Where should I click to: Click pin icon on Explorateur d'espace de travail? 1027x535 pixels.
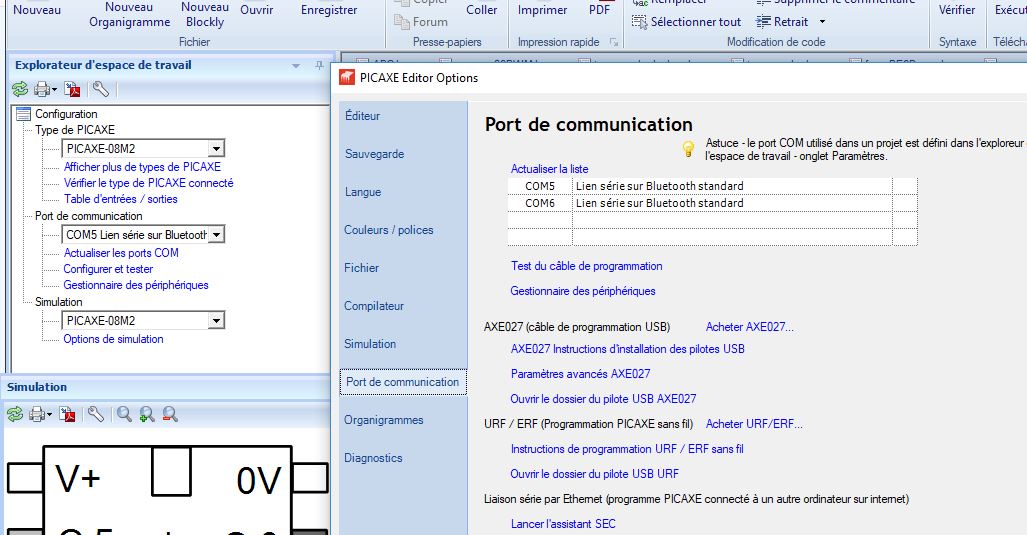pos(319,65)
